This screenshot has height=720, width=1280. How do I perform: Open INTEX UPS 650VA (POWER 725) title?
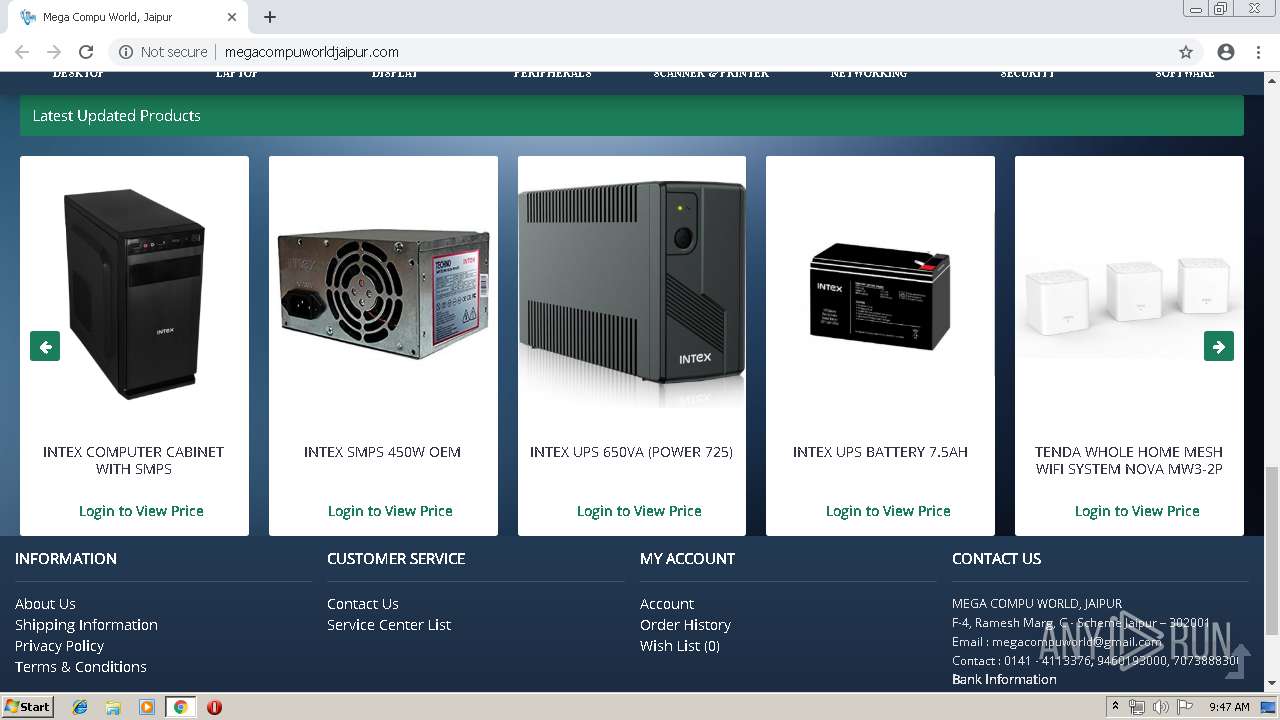coord(632,452)
